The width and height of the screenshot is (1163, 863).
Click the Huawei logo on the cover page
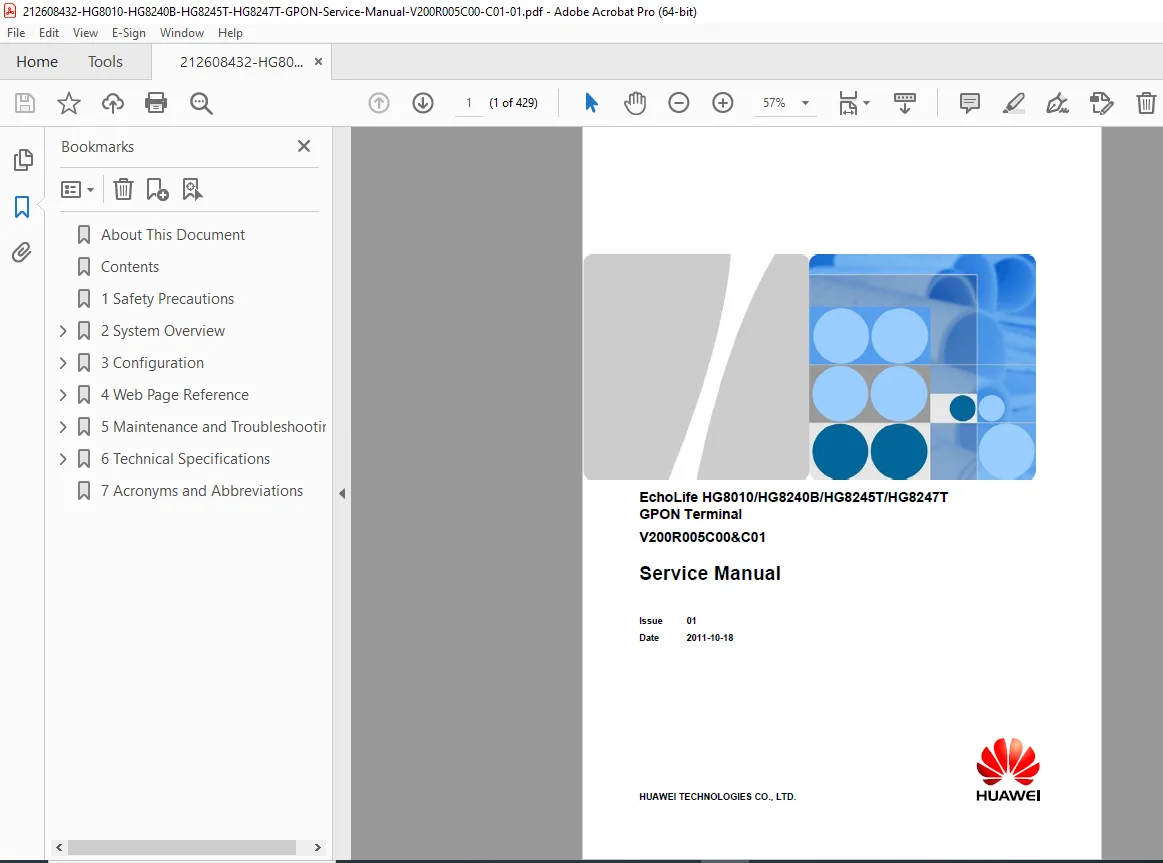point(1008,770)
